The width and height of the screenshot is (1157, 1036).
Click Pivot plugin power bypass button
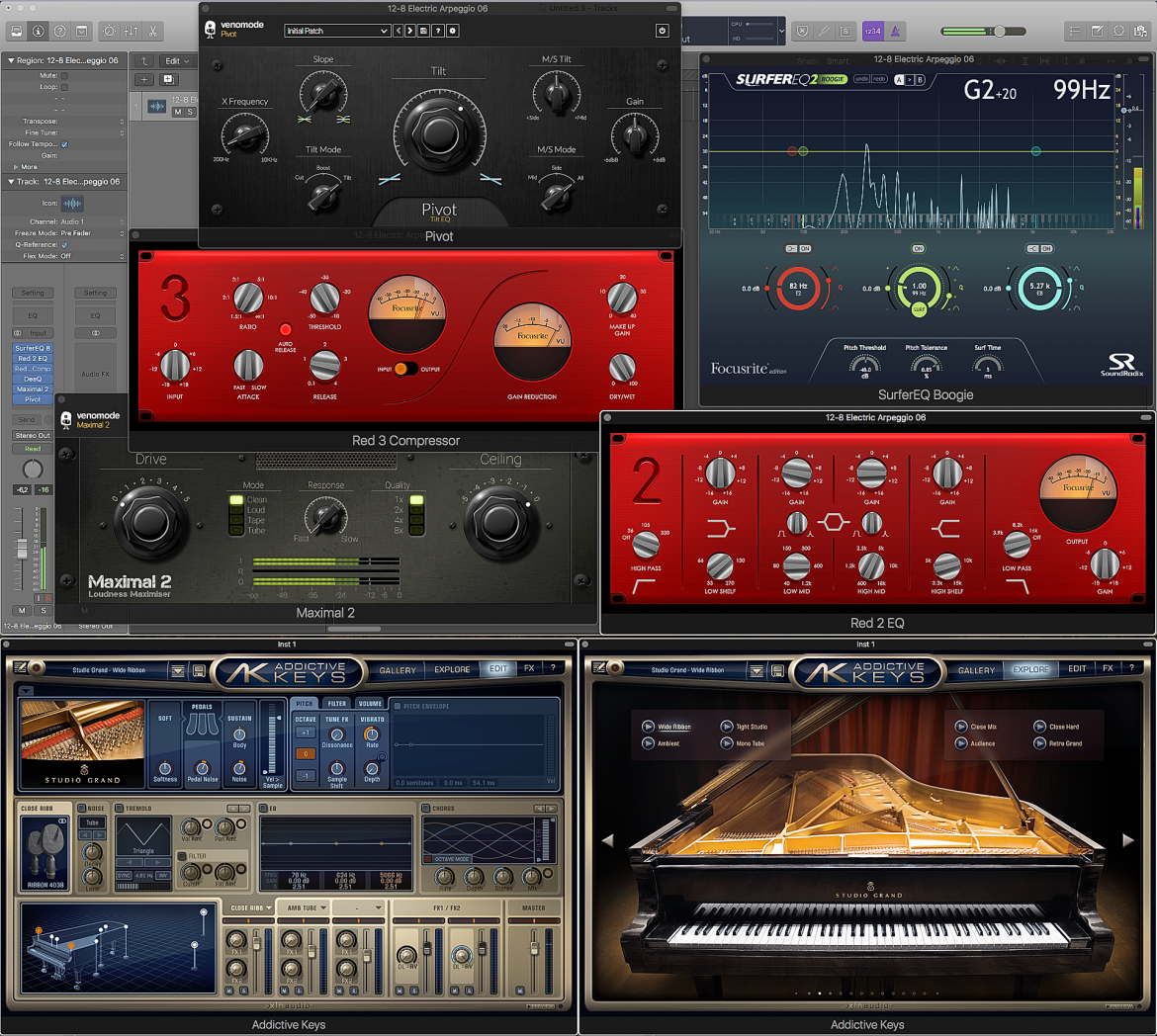pyautogui.click(x=662, y=31)
